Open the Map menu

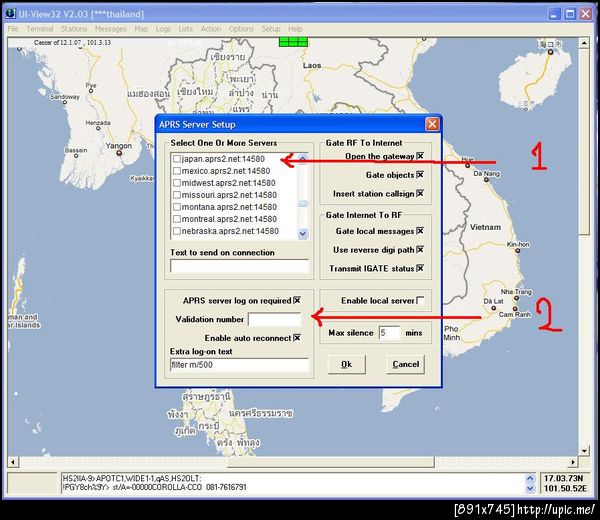141,29
